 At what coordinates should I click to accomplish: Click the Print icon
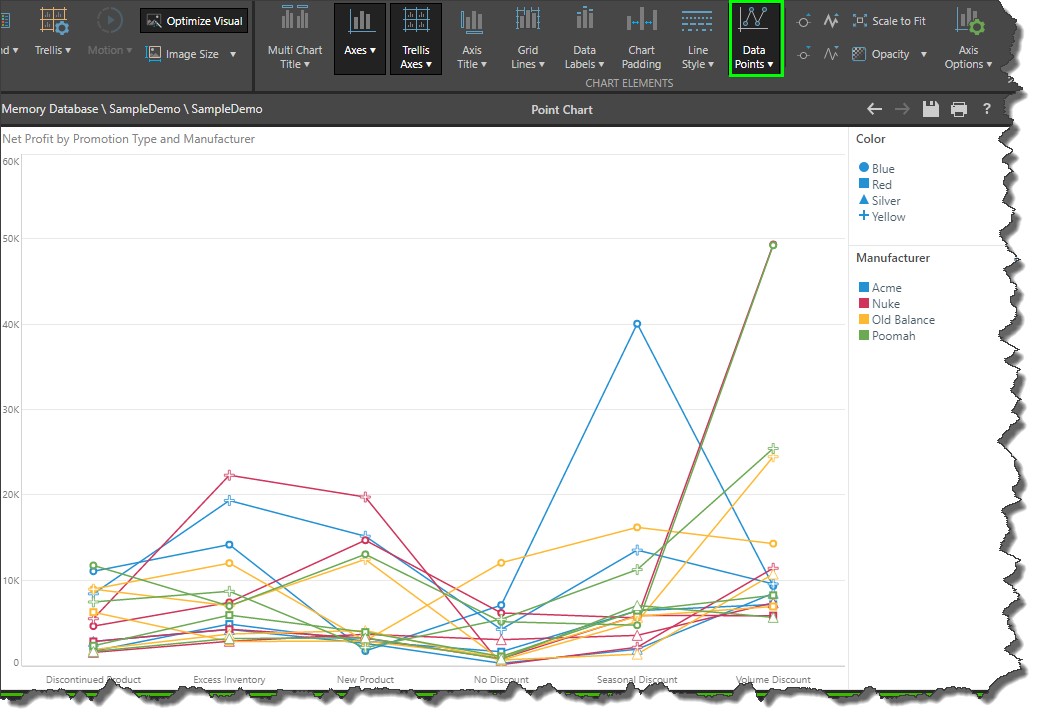click(x=959, y=109)
